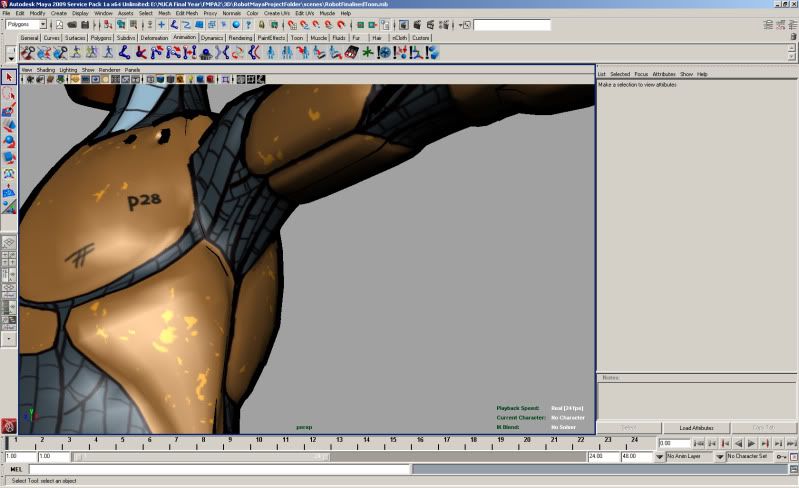Choose the Paint Selection tool
The height and width of the screenshot is (488, 799).
point(9,110)
